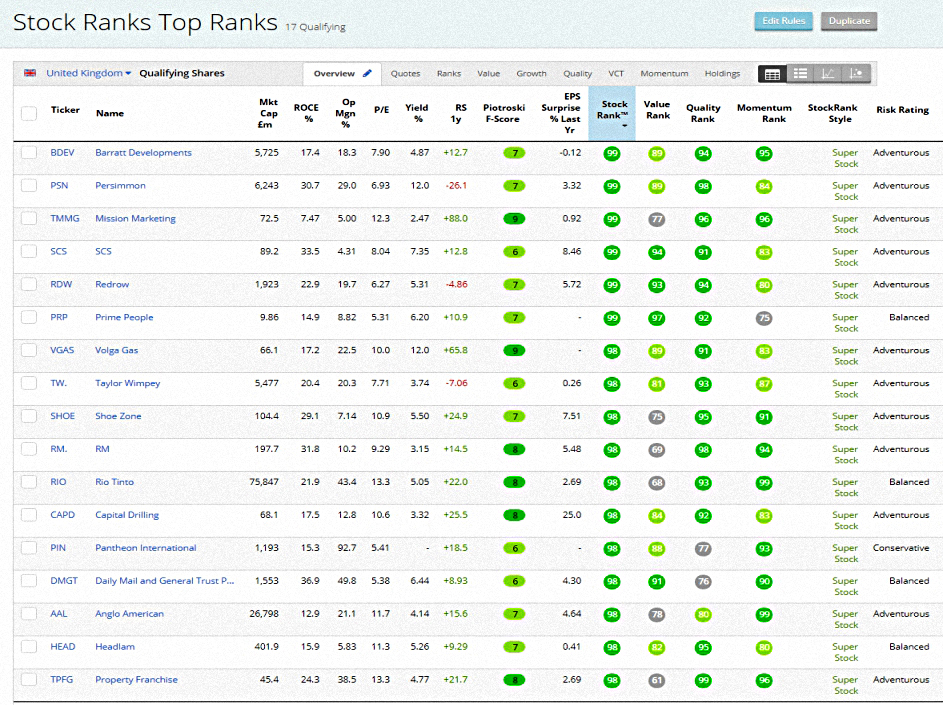Click Redrow Stock Rank 99 badge
This screenshot has width=943, height=705.
click(612, 285)
